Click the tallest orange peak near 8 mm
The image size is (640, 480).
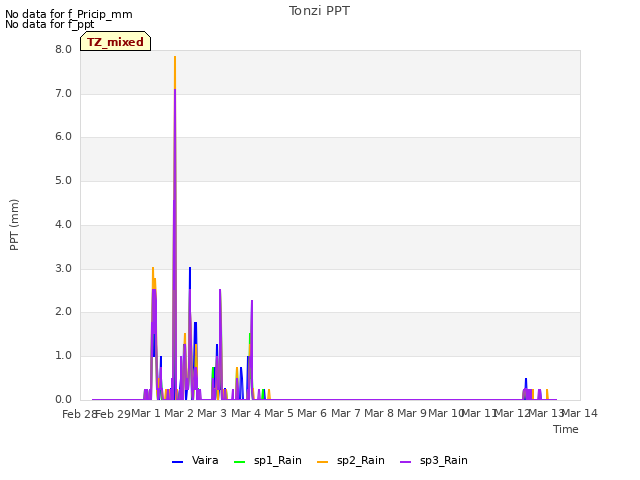tap(175, 71)
